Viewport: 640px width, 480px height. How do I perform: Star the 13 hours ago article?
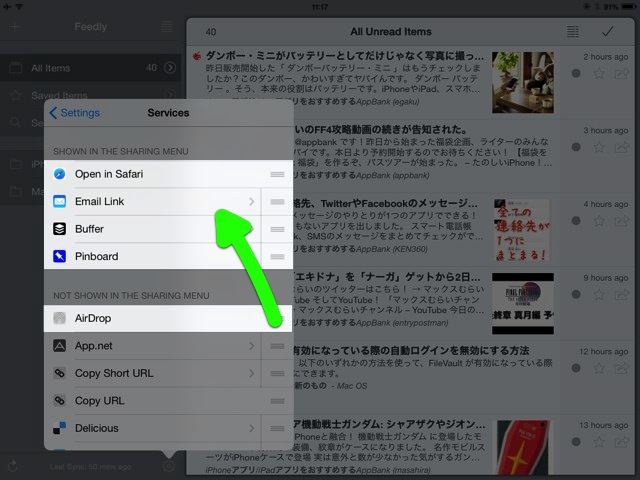pos(599,442)
